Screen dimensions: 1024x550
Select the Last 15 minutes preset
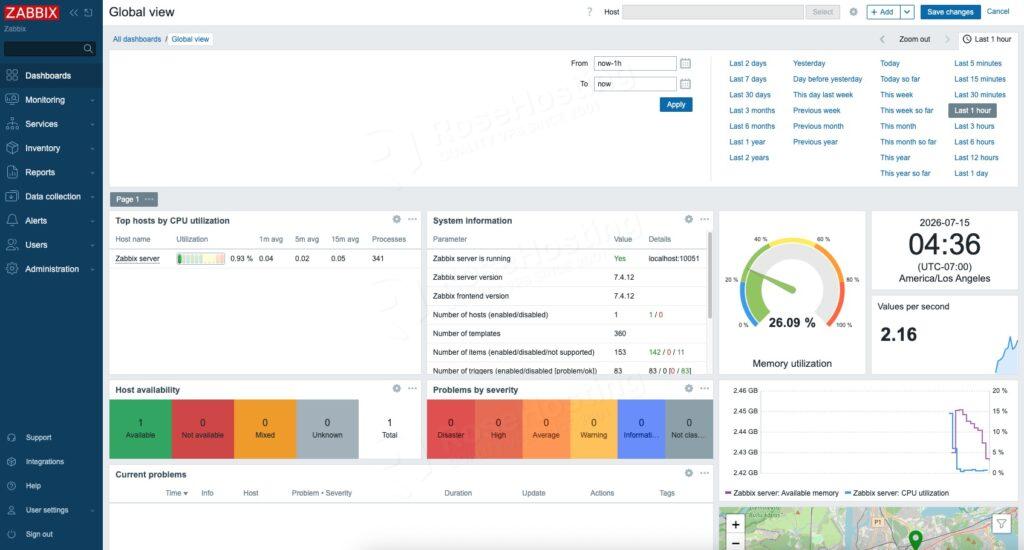pyautogui.click(x=980, y=79)
